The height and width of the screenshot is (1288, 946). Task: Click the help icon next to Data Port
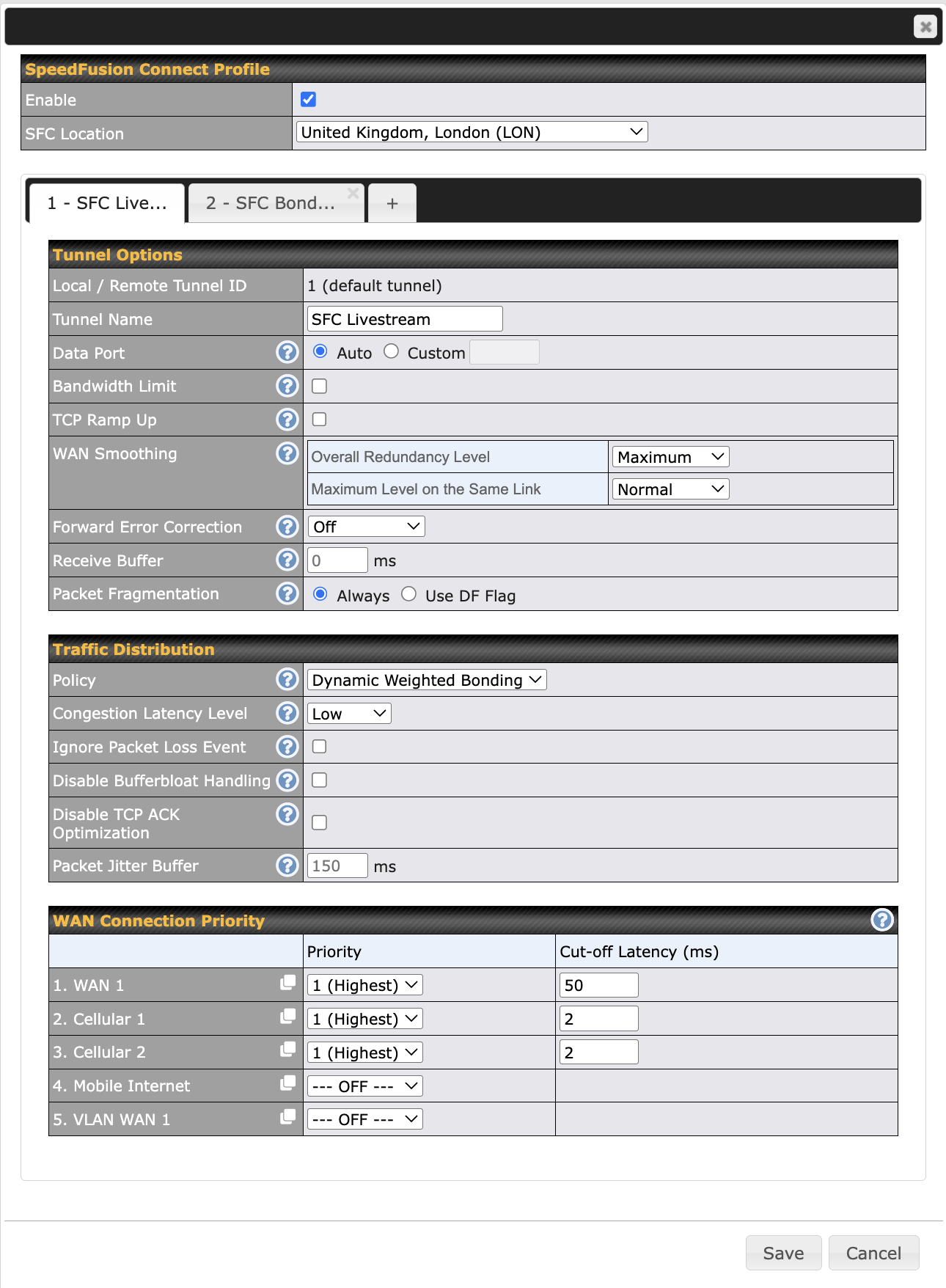coord(287,353)
